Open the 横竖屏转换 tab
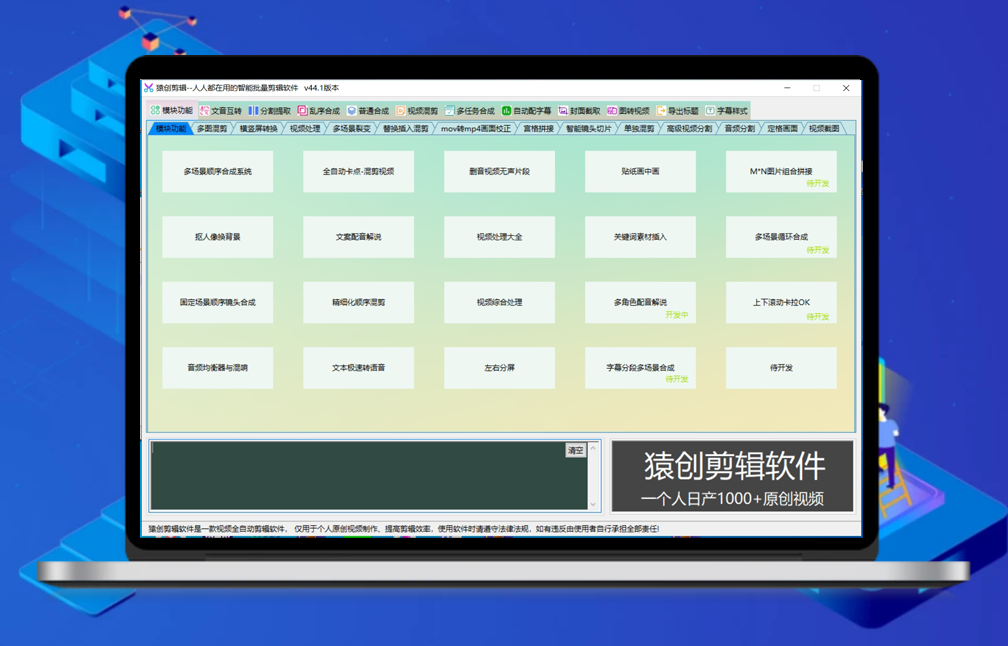1008x646 pixels. (x=258, y=129)
